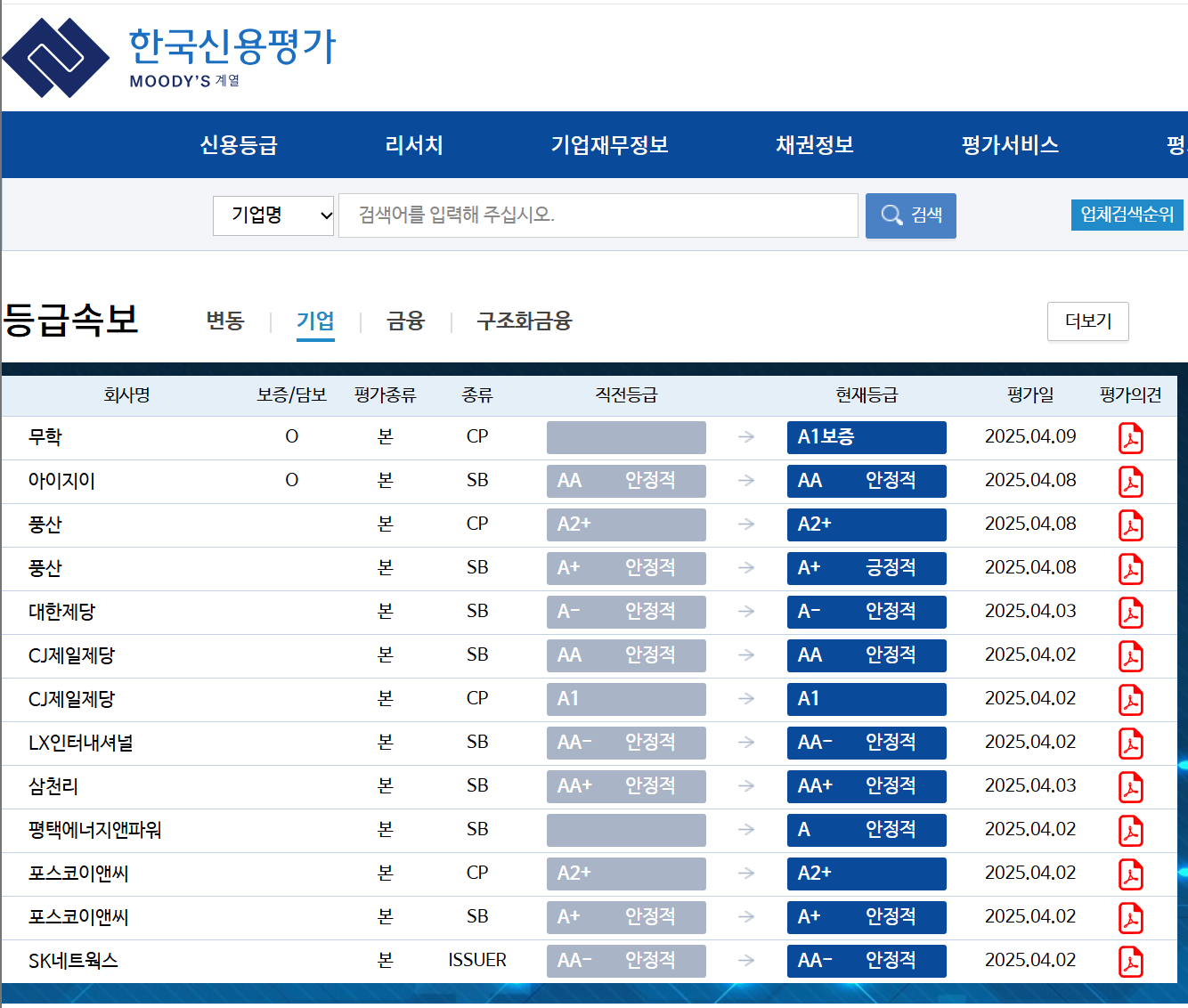The height and width of the screenshot is (1008, 1188).
Task: Open the 삼천리 rating report PDF
Action: point(1131,786)
